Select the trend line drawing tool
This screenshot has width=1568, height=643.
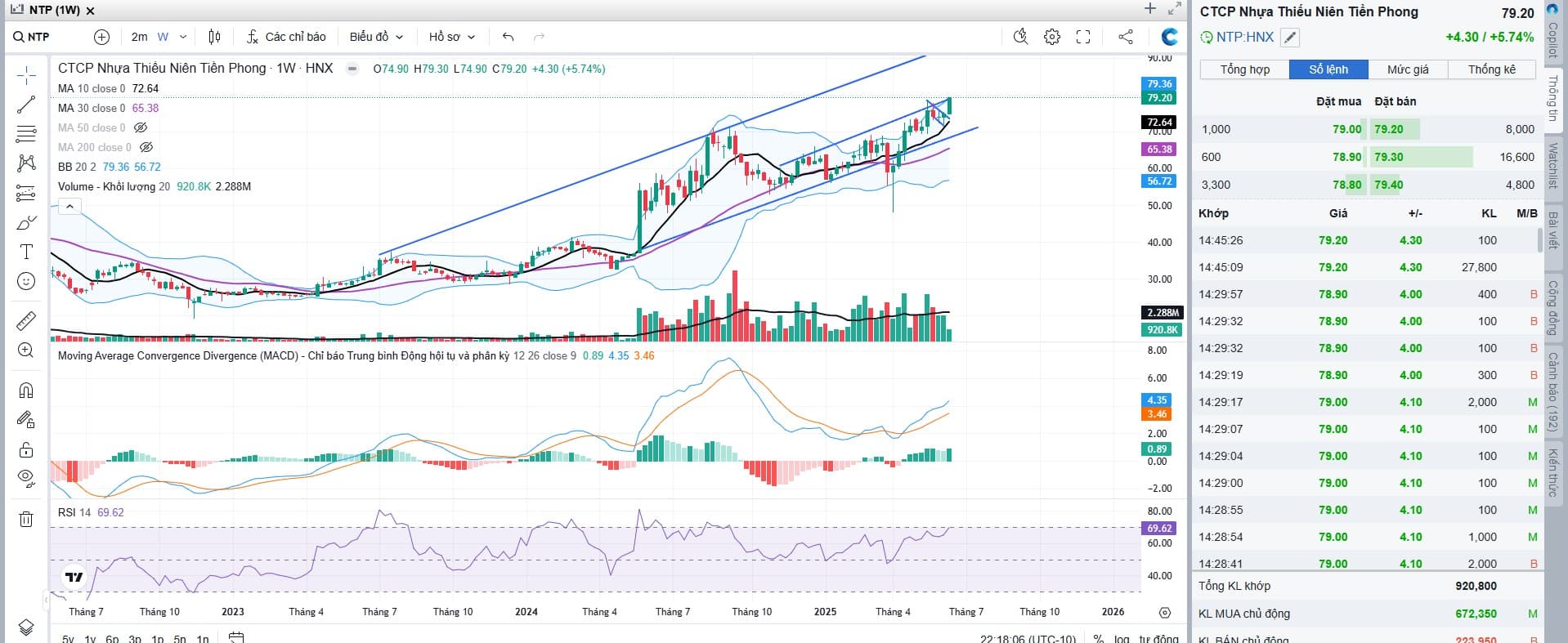[26, 105]
